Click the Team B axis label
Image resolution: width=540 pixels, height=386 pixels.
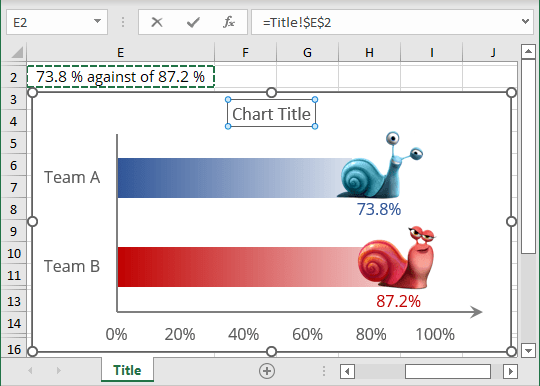[72, 266]
